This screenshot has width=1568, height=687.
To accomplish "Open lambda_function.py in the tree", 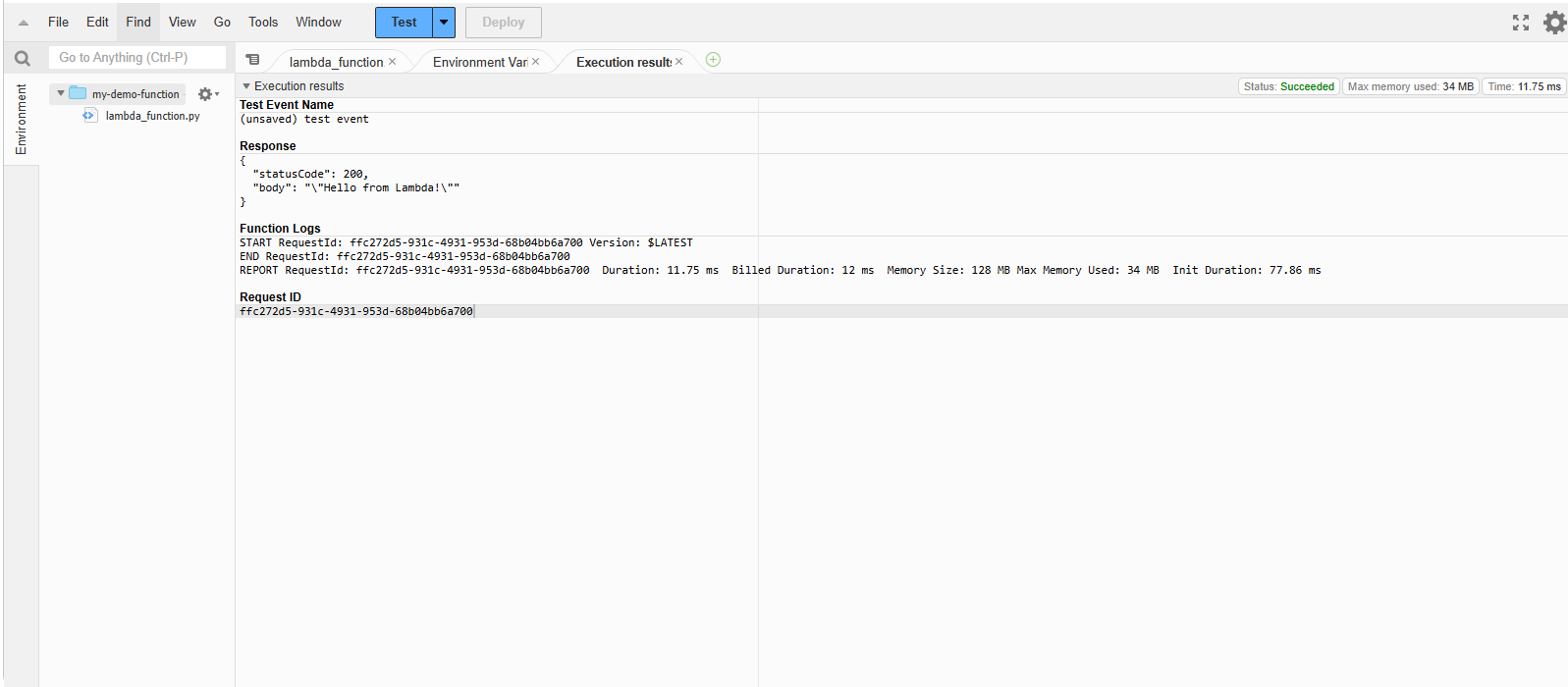I will pos(152,116).
